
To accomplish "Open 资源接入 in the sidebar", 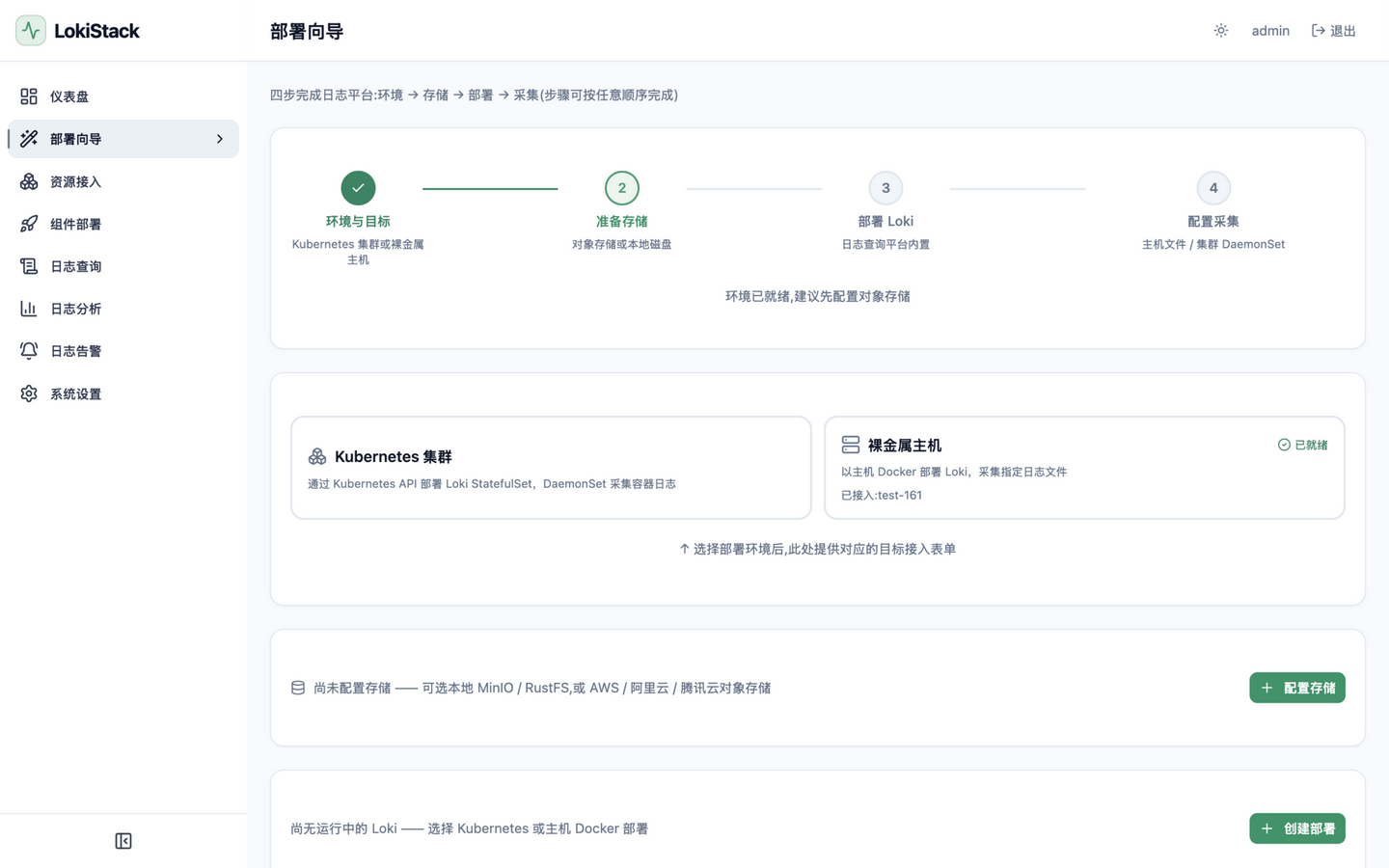I will click(x=123, y=181).
